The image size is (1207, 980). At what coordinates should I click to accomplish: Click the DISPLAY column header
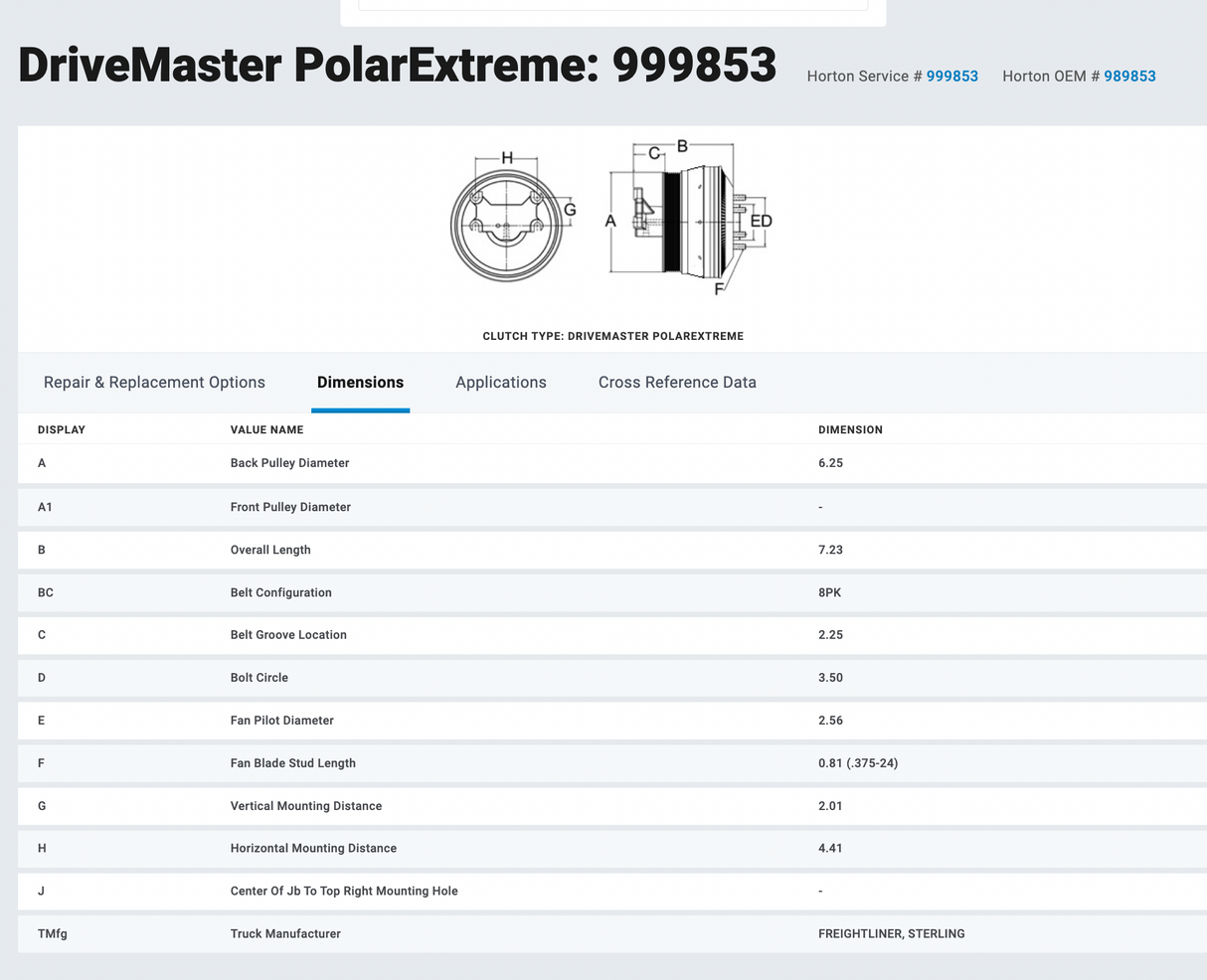click(62, 430)
